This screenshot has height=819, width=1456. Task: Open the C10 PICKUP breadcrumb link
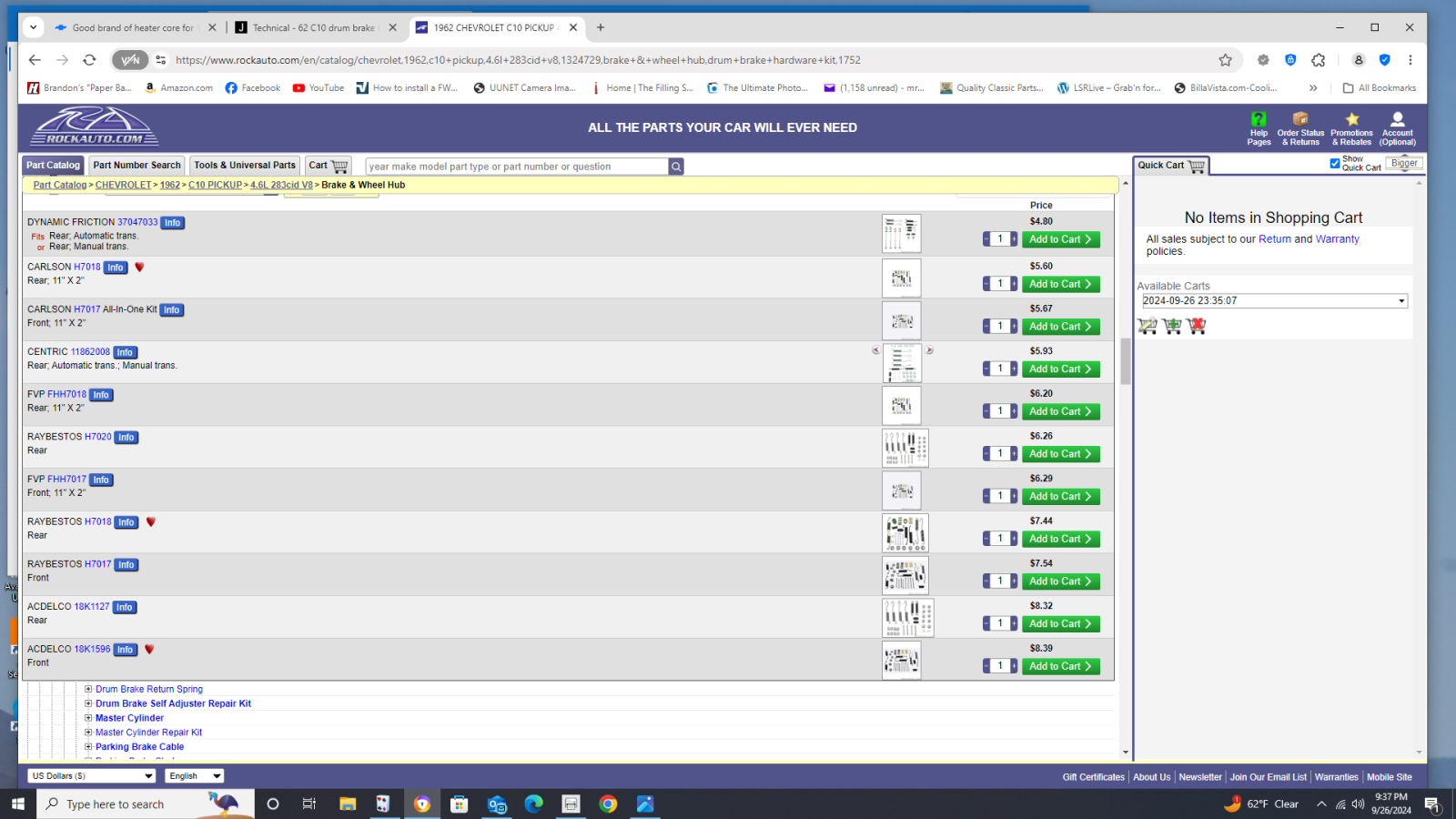tap(216, 185)
